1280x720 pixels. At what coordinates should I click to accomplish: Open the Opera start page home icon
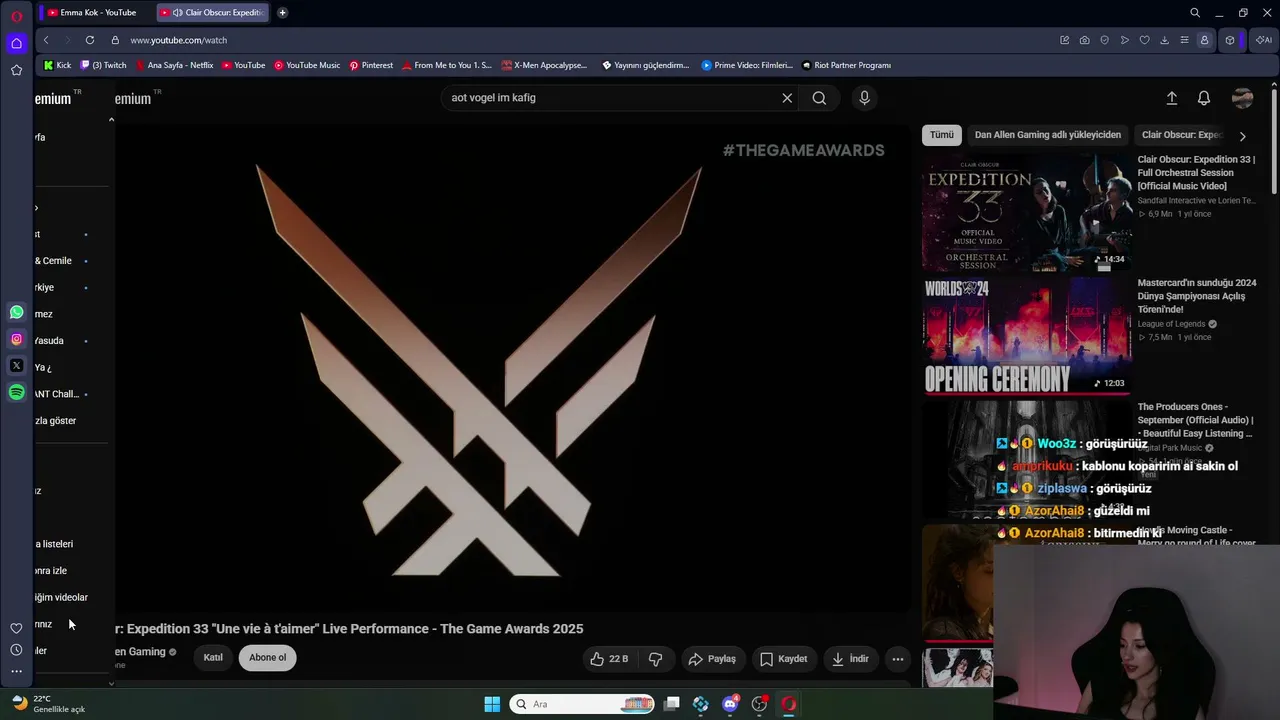[x=16, y=43]
